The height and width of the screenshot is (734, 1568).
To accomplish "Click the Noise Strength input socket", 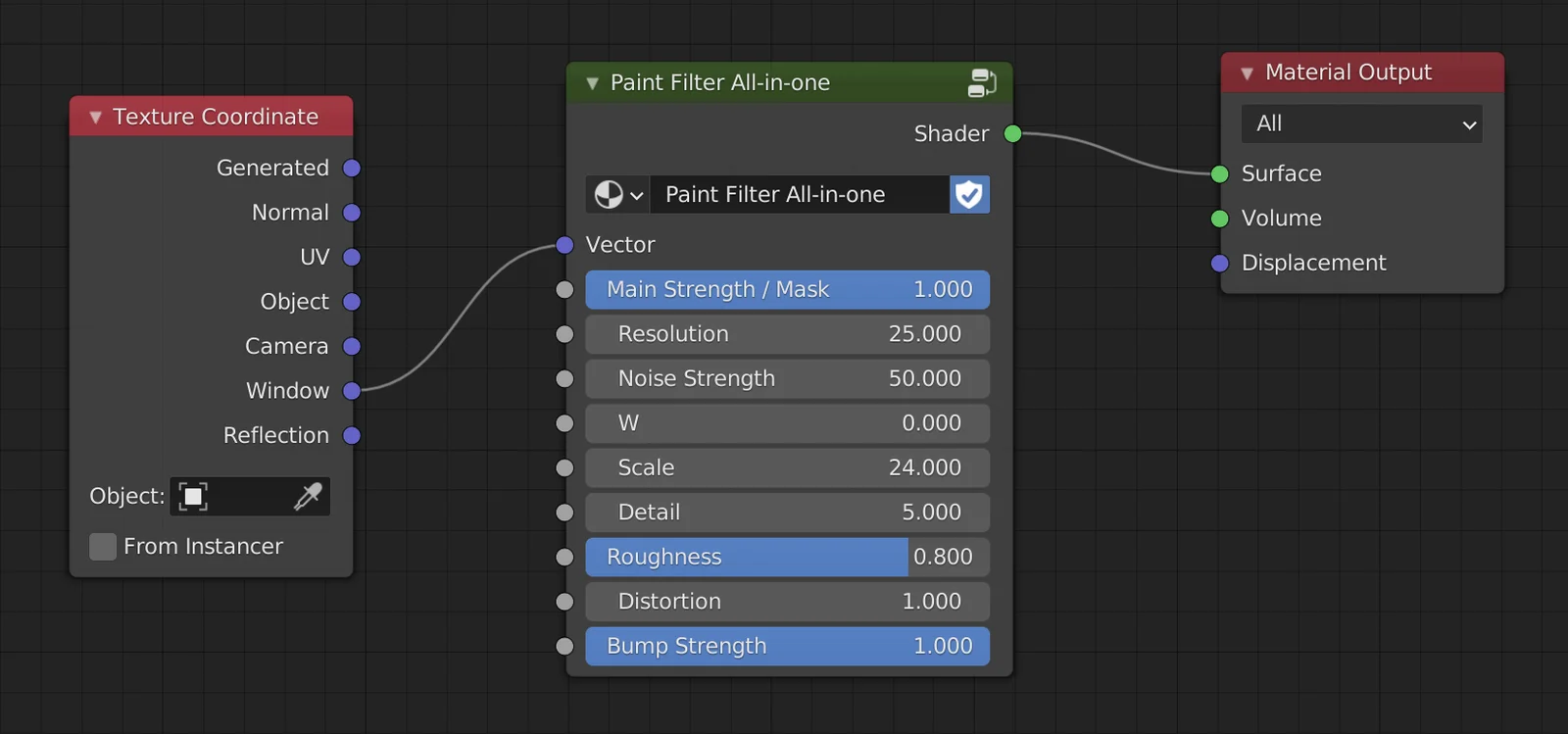I will point(564,379).
